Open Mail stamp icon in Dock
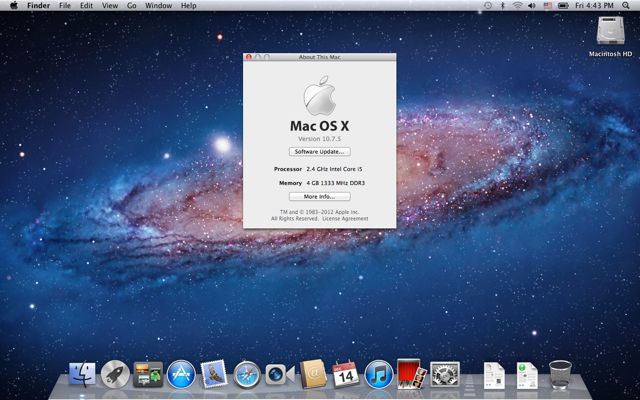Screen dimensions: 640x400 [x=214, y=374]
